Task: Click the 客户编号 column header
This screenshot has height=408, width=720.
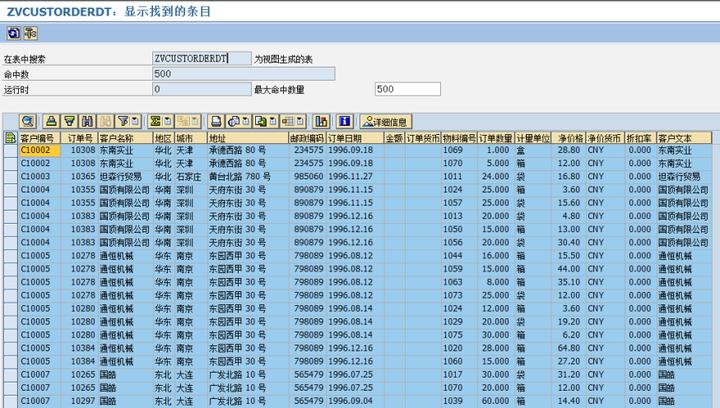Action: (39, 138)
